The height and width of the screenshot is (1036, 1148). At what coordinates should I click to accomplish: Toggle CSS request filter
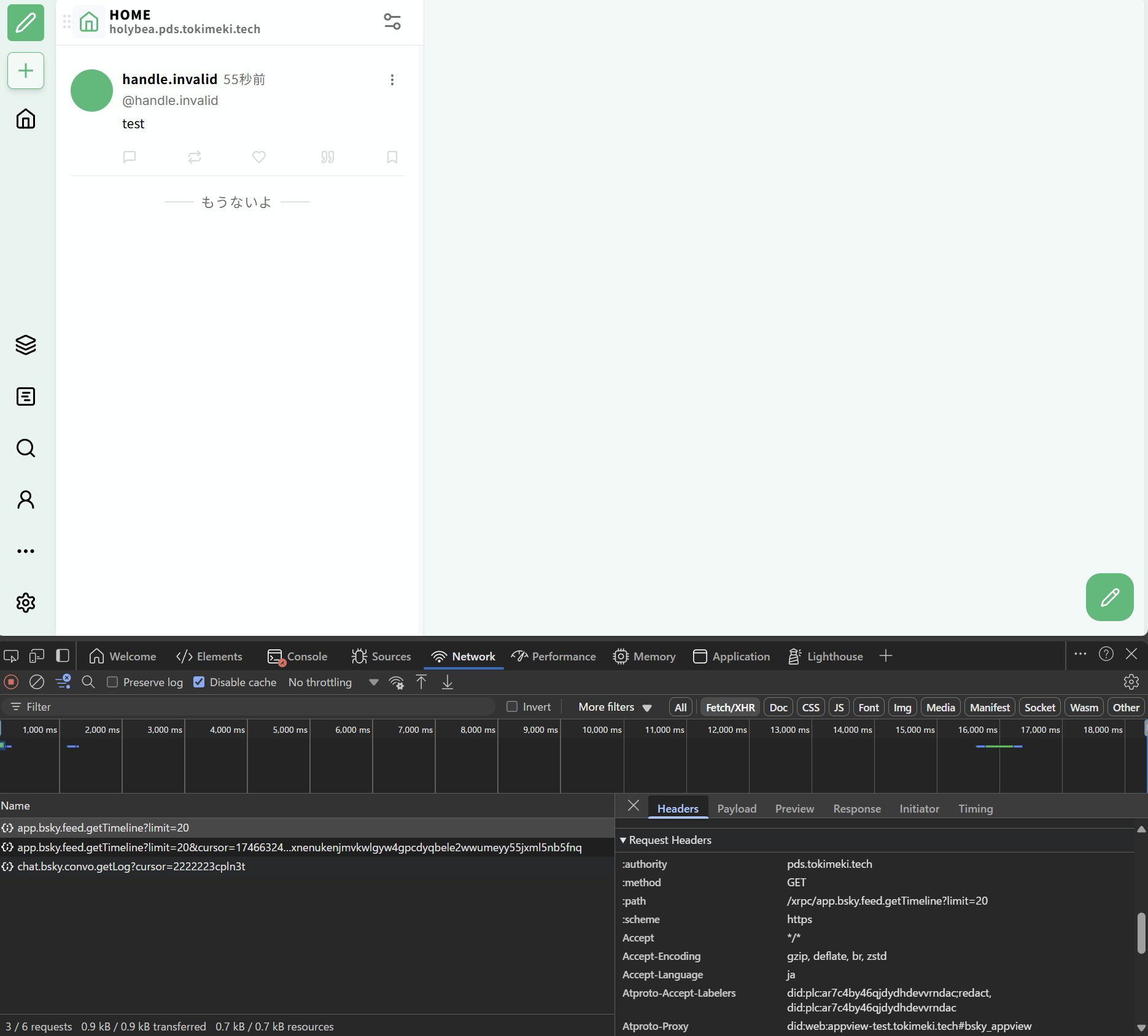click(x=811, y=708)
